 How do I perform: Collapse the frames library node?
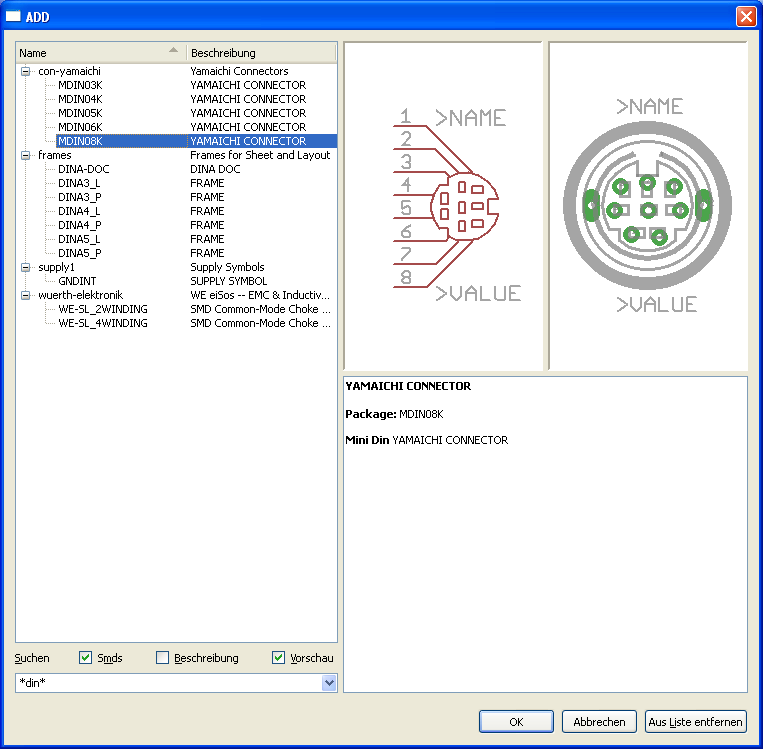pos(25,156)
